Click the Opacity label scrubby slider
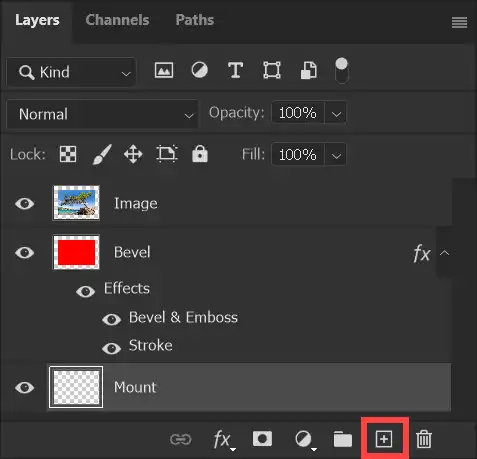This screenshot has height=459, width=477. point(236,113)
